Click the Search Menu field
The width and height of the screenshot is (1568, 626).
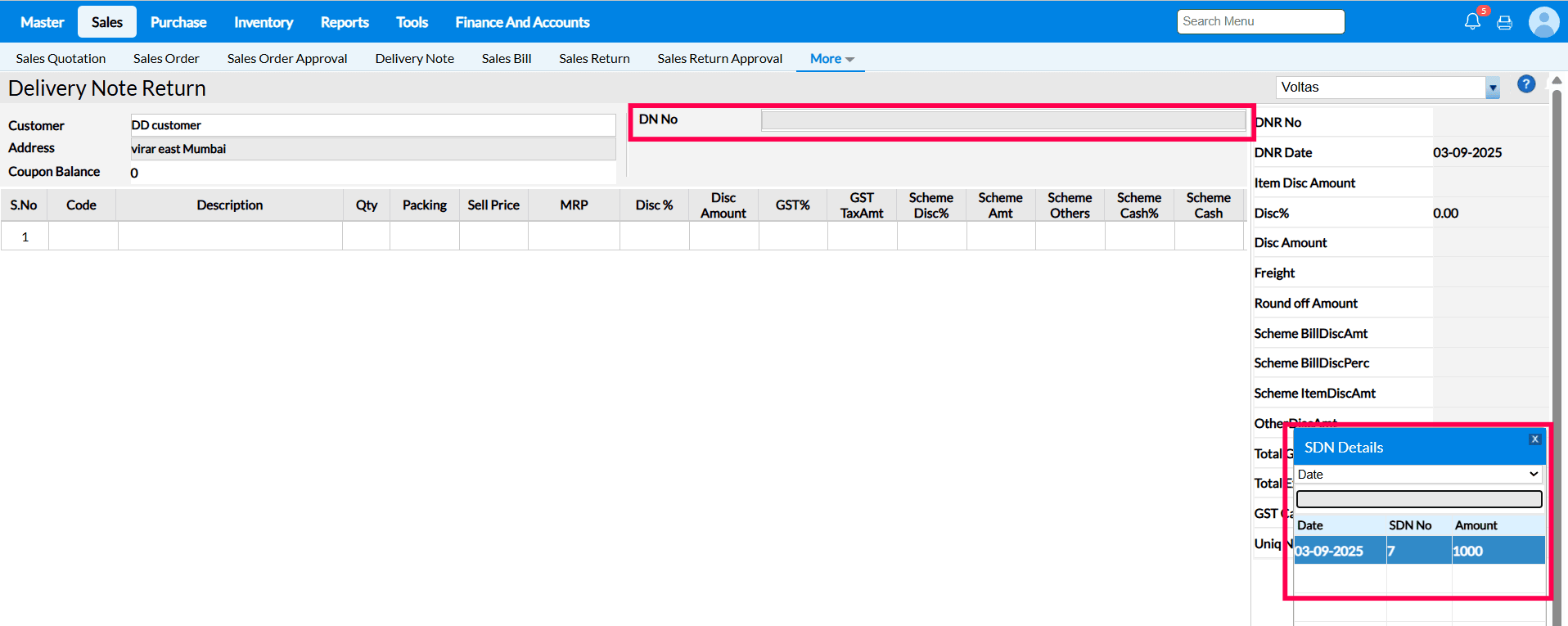(1260, 22)
